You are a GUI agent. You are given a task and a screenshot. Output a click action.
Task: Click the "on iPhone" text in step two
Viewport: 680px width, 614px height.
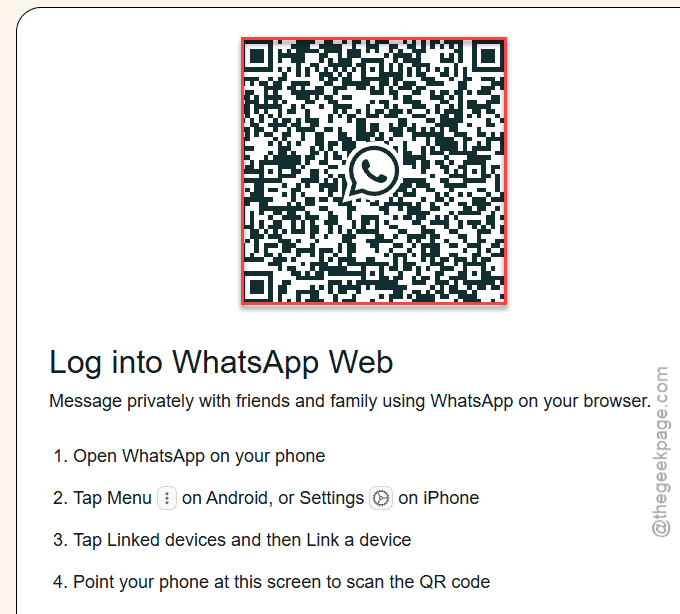point(438,498)
